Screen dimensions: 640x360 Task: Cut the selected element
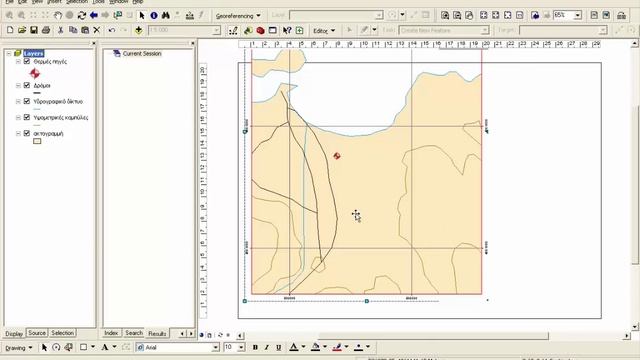tap(60, 30)
